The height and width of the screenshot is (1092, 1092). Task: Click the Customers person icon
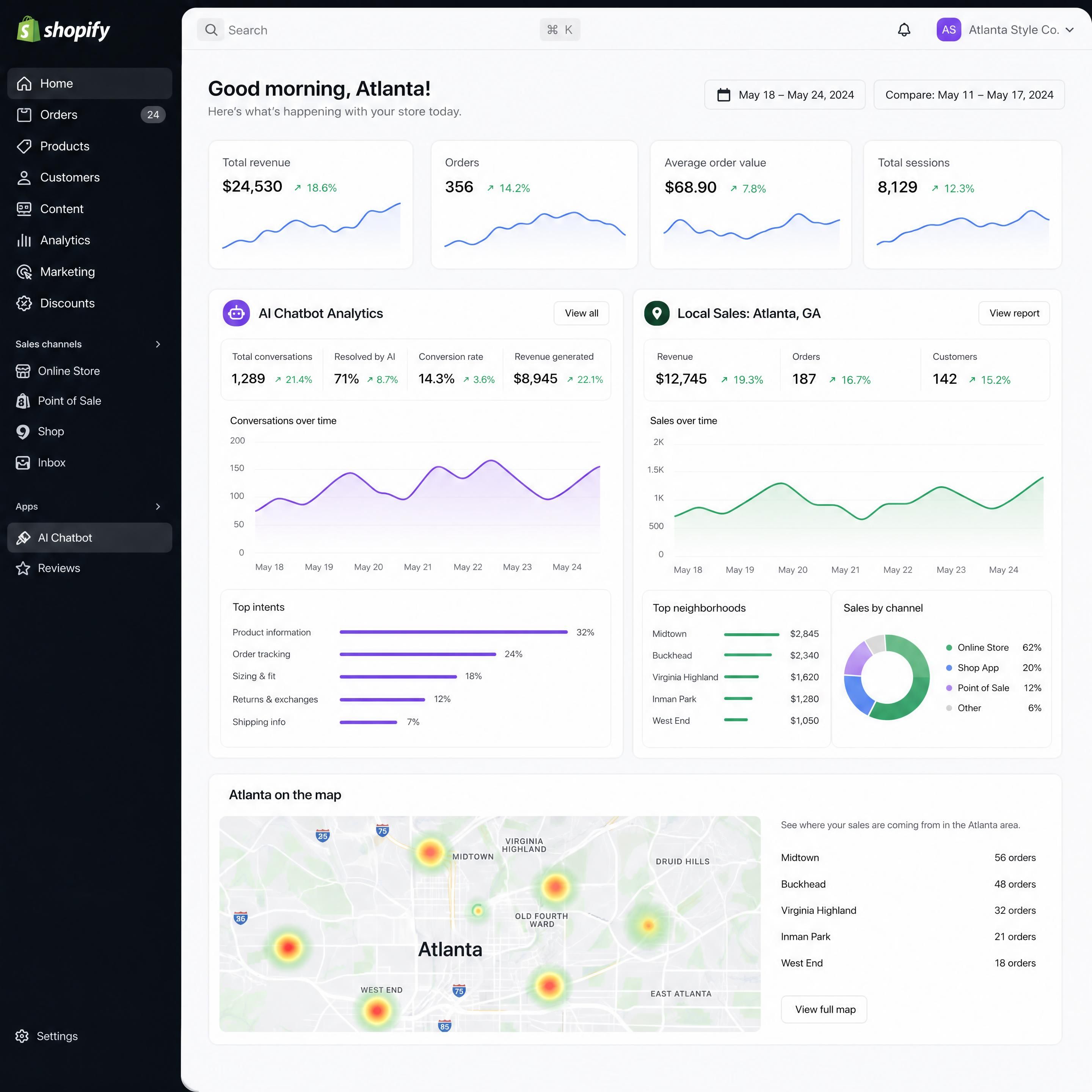pos(24,177)
